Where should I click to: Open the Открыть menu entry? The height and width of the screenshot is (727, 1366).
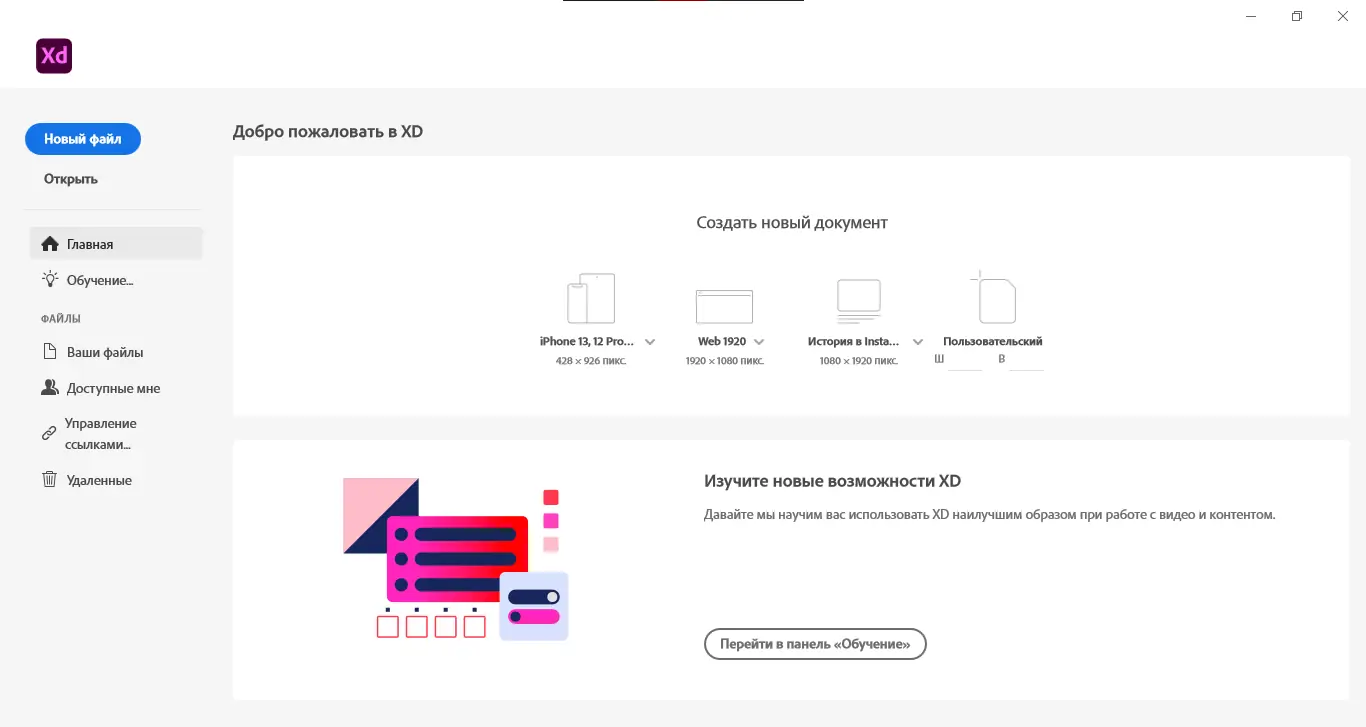(x=70, y=178)
